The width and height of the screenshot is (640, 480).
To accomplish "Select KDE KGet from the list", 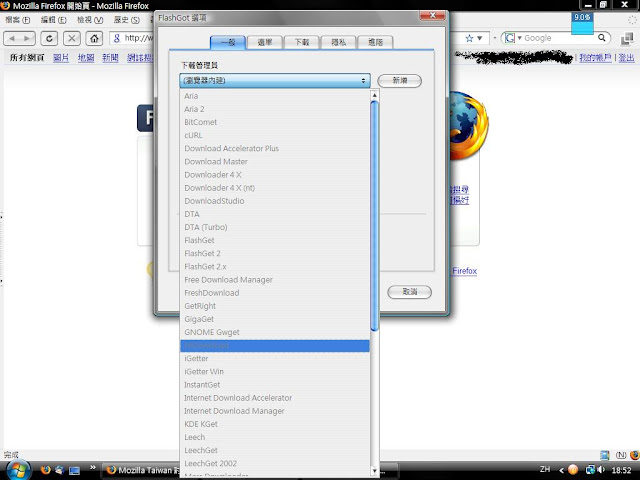I will coord(275,424).
